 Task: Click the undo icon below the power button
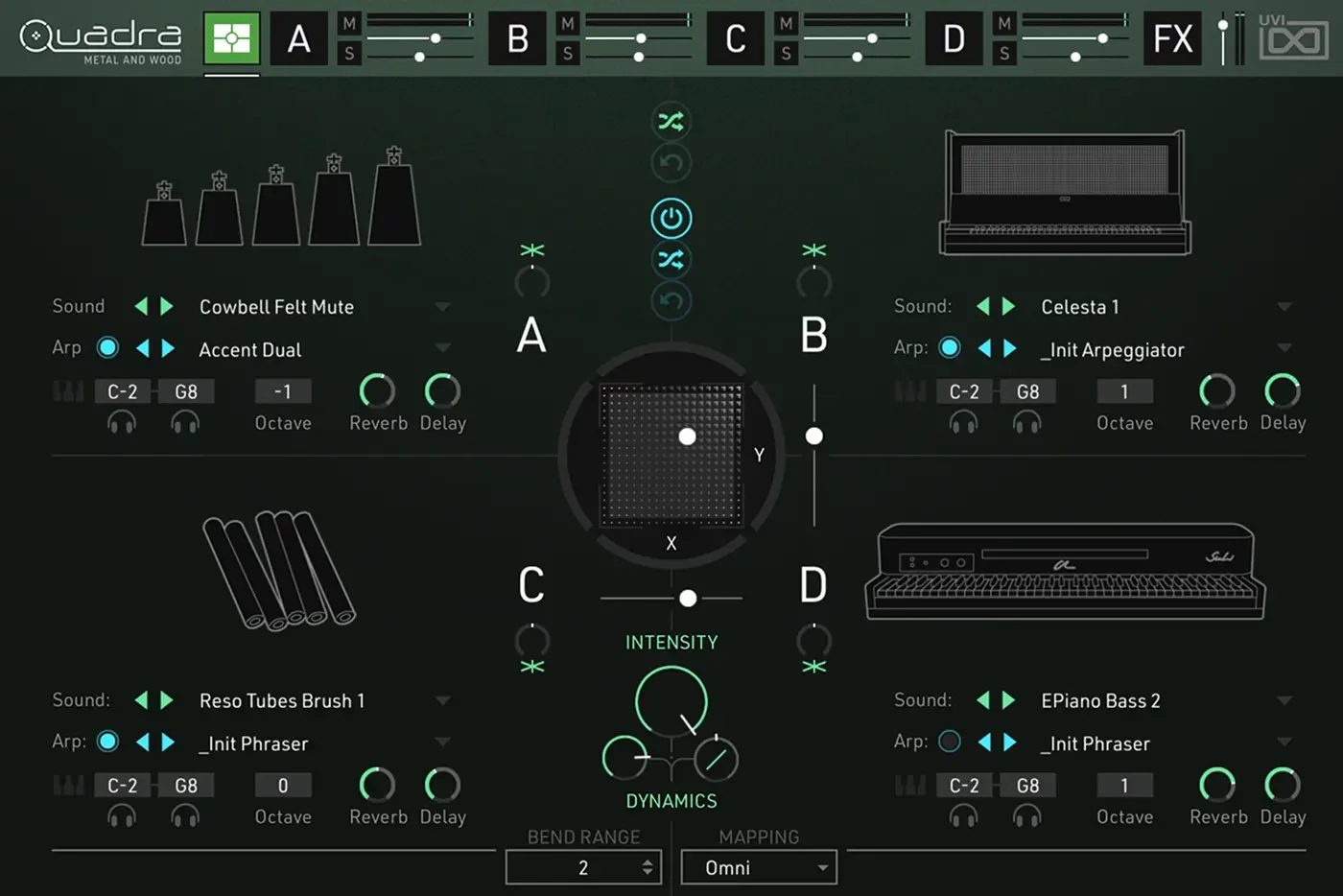pyautogui.click(x=671, y=301)
